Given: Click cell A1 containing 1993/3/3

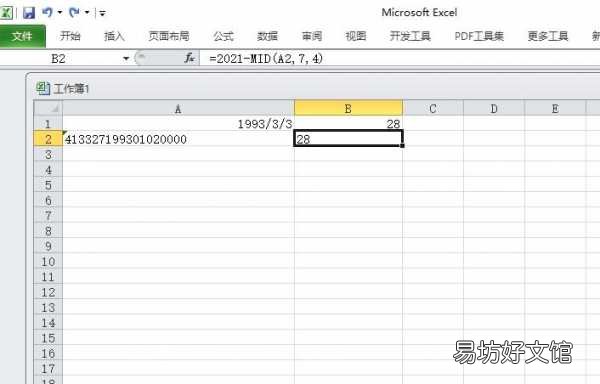Looking at the screenshot, I should tap(178, 124).
